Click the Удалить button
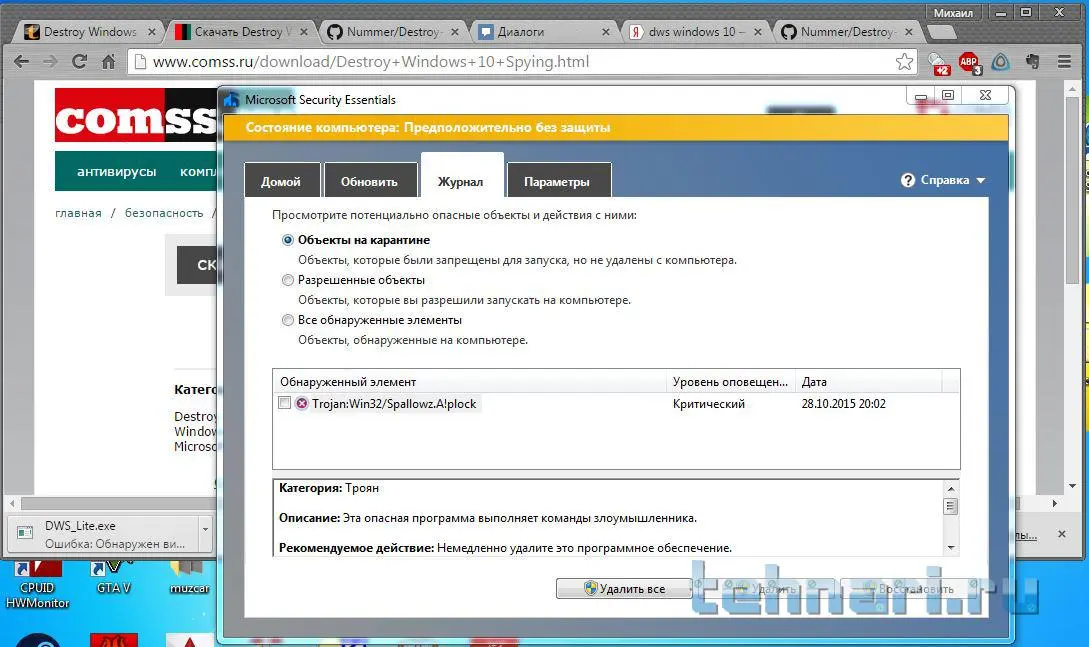The width and height of the screenshot is (1089, 647). 765,589
